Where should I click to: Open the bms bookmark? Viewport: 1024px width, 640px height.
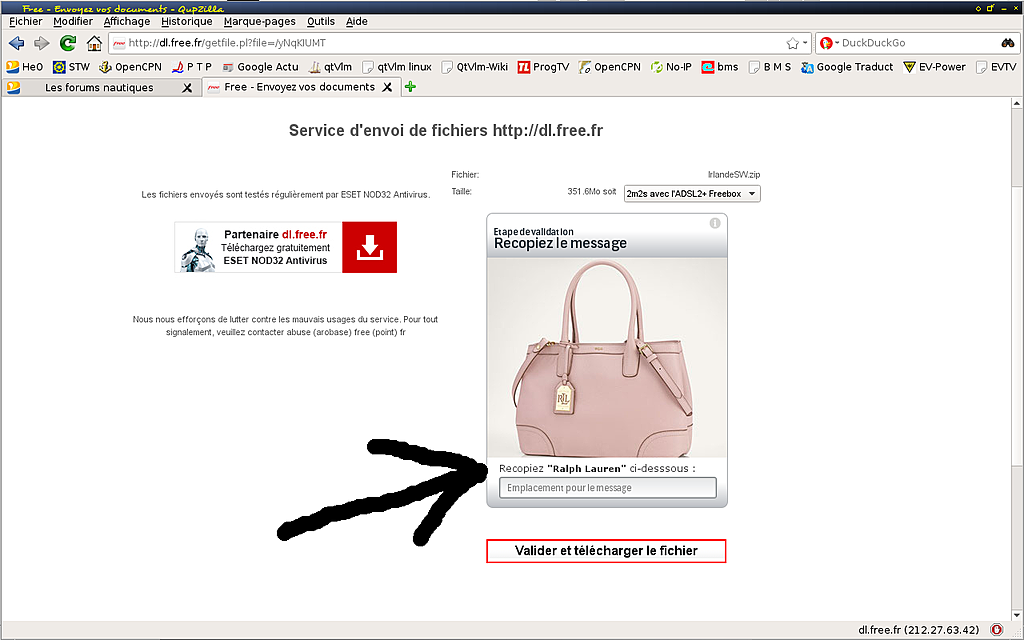click(x=720, y=67)
